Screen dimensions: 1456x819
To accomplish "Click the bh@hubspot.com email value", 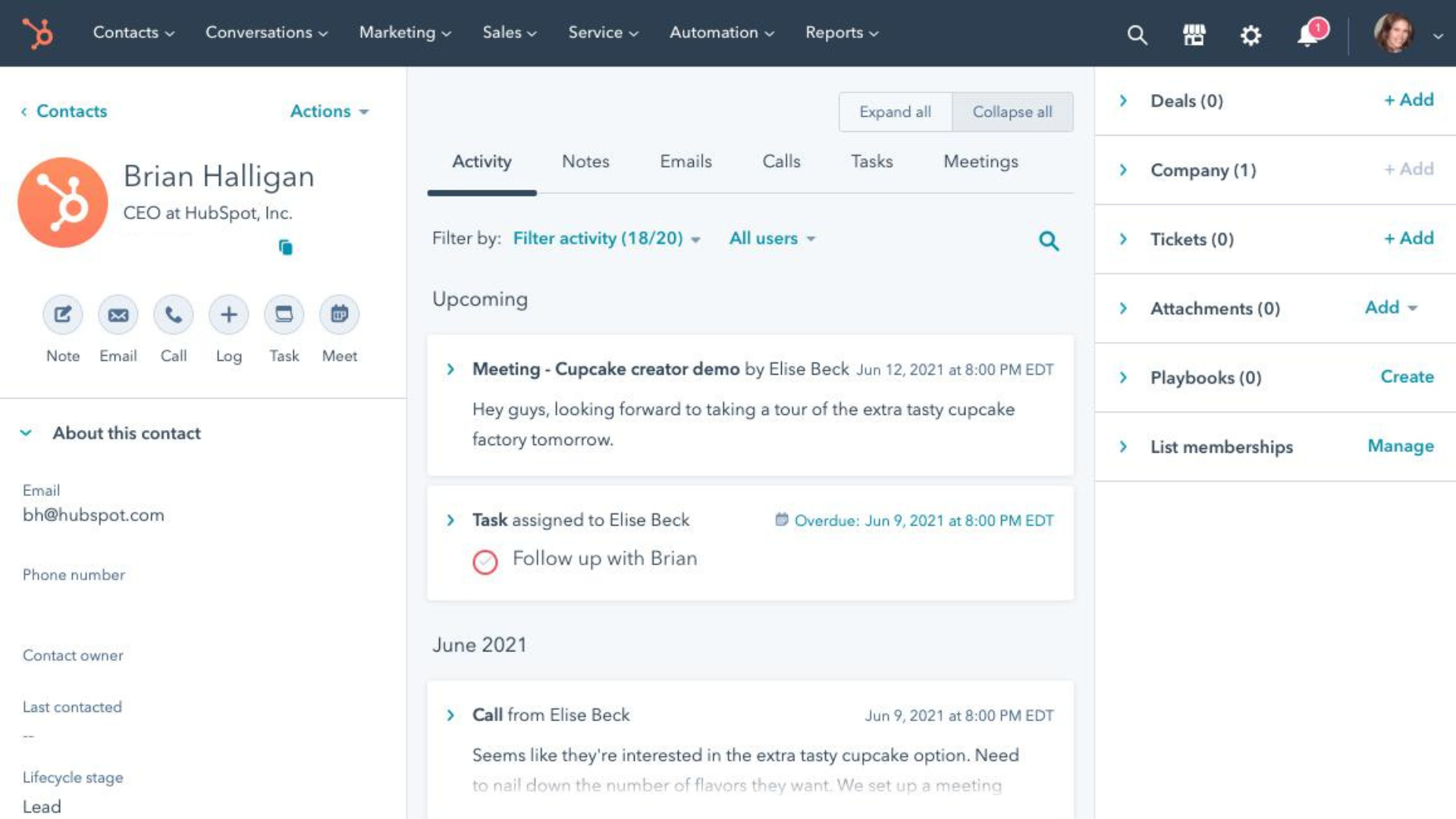I will click(93, 515).
